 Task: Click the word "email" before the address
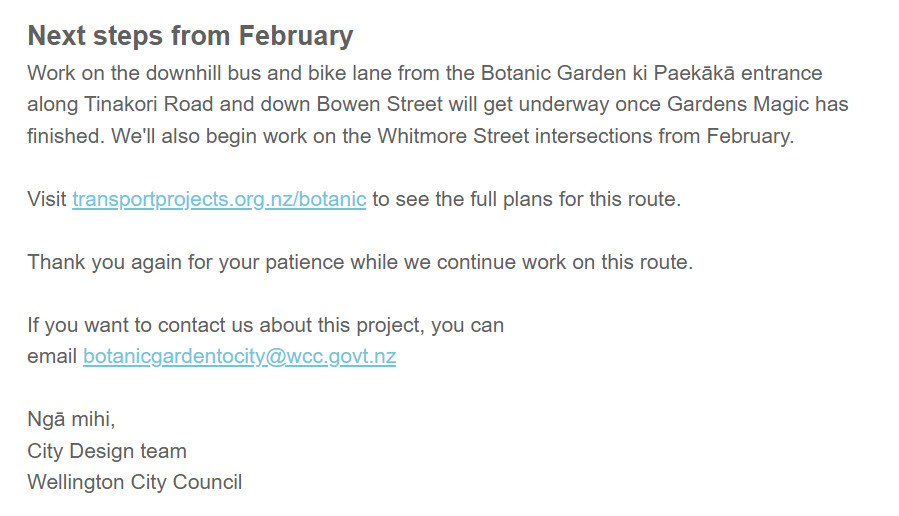[52, 356]
